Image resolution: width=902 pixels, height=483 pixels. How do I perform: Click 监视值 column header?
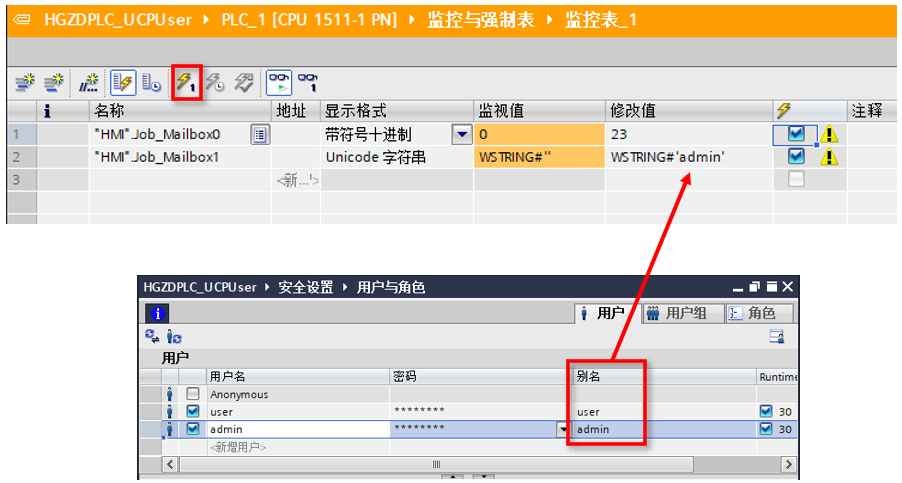pyautogui.click(x=539, y=111)
